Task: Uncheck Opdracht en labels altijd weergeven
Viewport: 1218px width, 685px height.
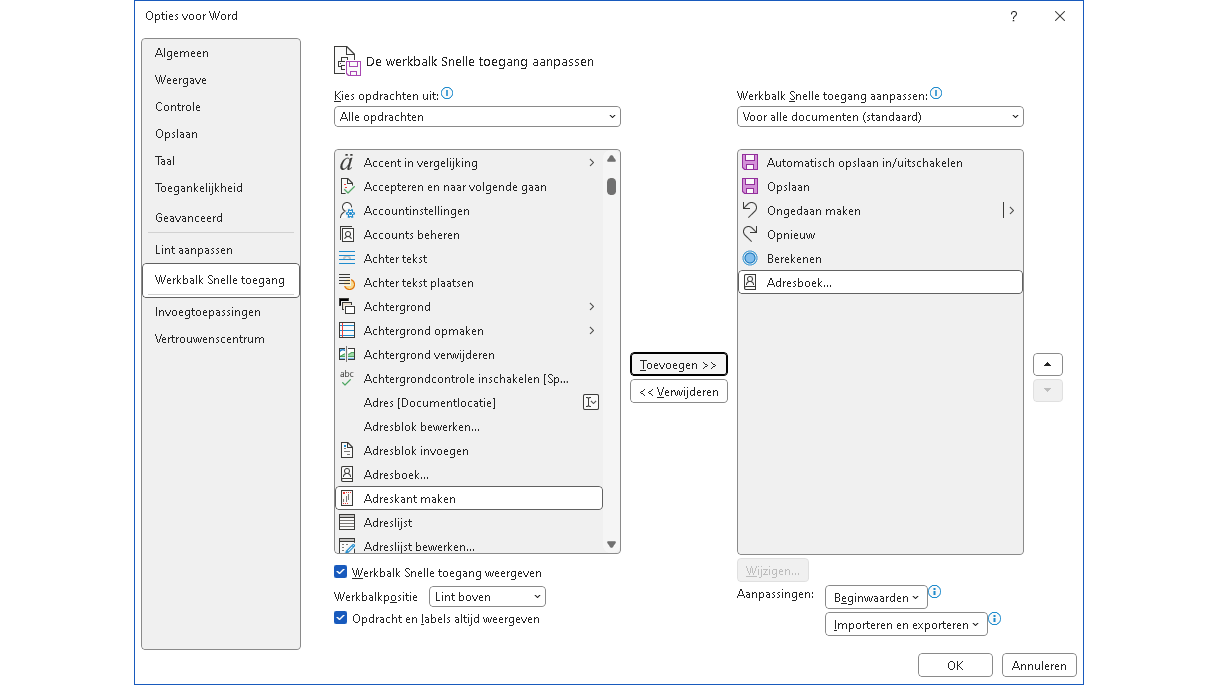Action: (341, 619)
